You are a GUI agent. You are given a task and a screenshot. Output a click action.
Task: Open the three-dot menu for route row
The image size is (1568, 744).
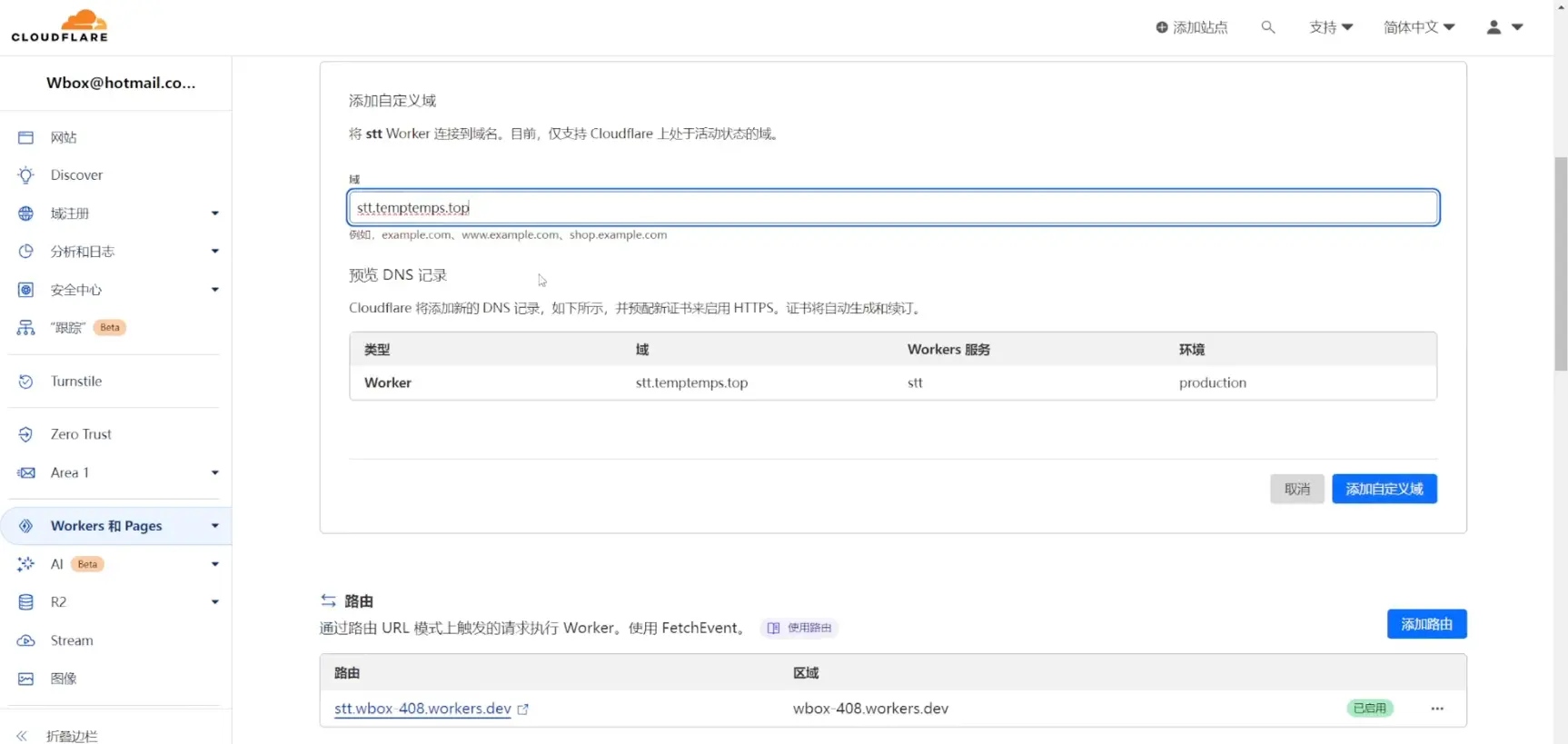[x=1437, y=709]
